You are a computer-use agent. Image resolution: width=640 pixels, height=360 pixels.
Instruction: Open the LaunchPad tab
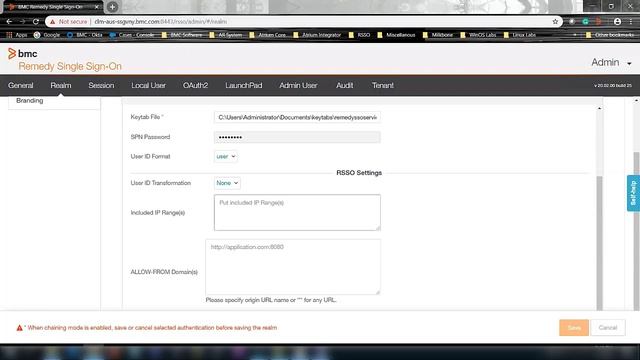coord(244,85)
